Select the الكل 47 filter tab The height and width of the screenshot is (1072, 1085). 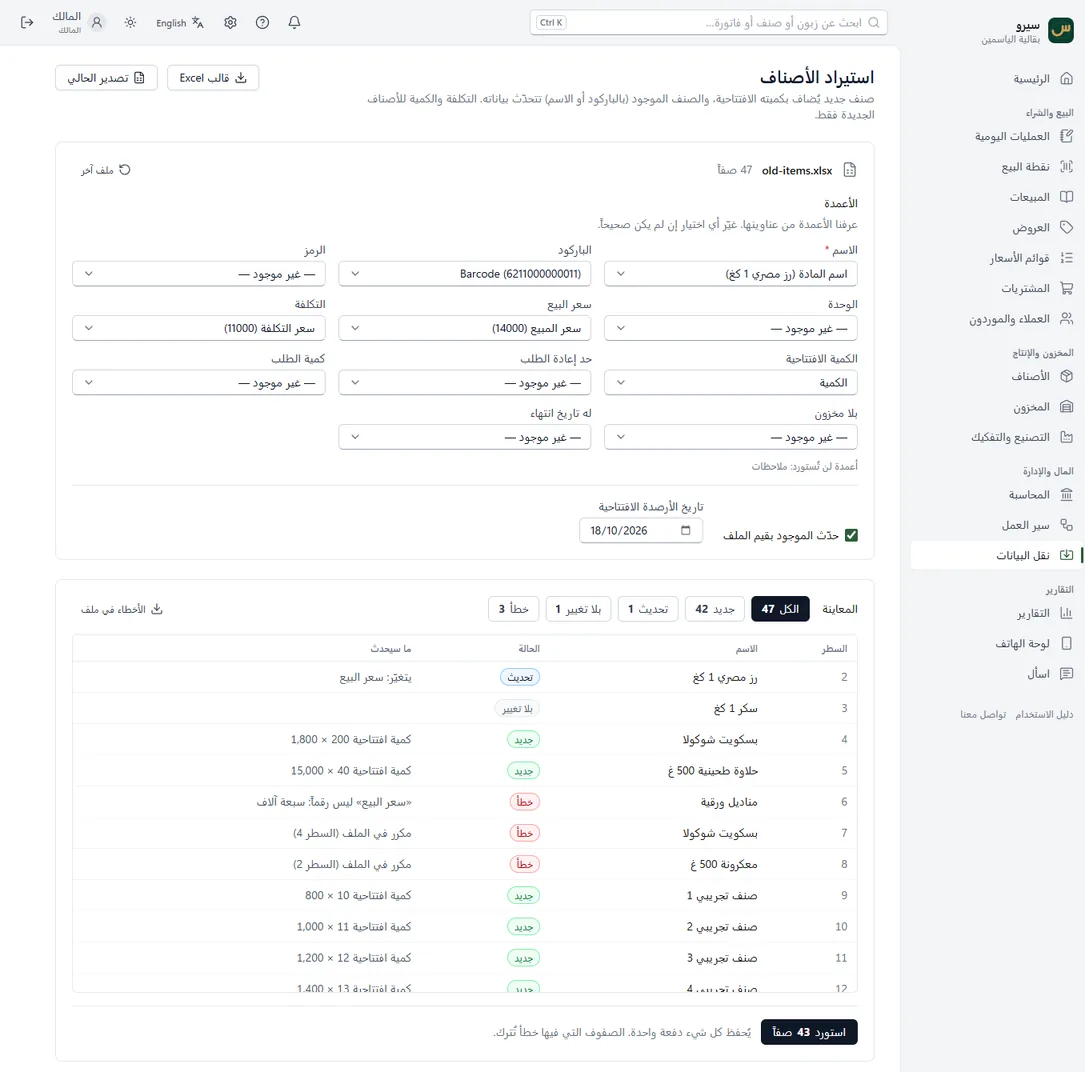(x=780, y=609)
